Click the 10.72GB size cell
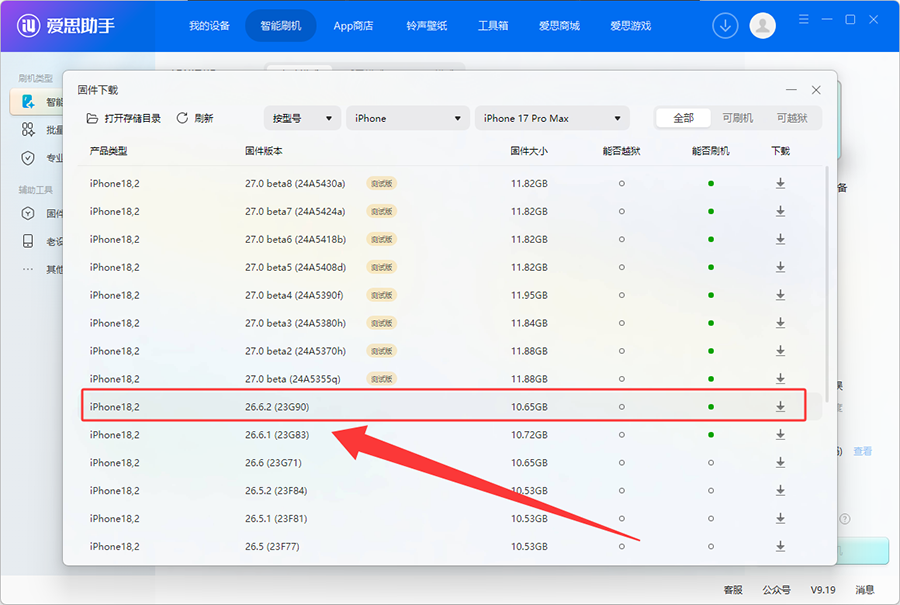 coord(529,435)
